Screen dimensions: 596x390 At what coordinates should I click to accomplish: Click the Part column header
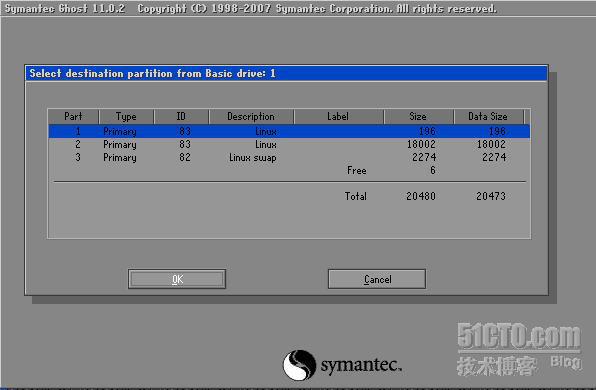point(73,116)
